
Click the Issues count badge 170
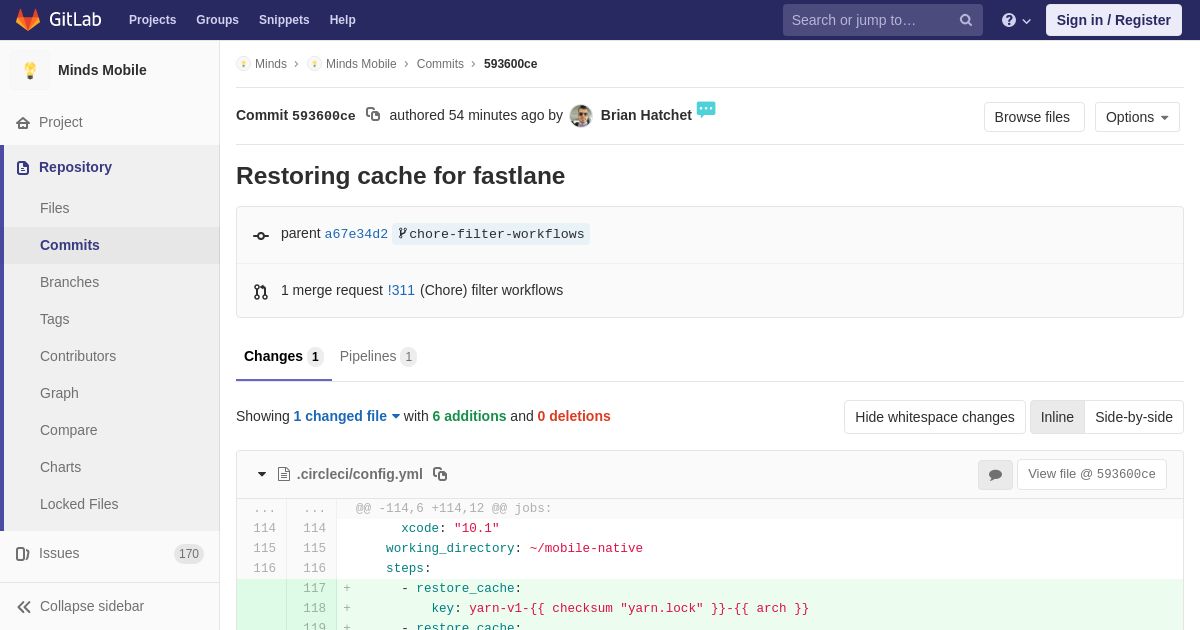pyautogui.click(x=189, y=554)
